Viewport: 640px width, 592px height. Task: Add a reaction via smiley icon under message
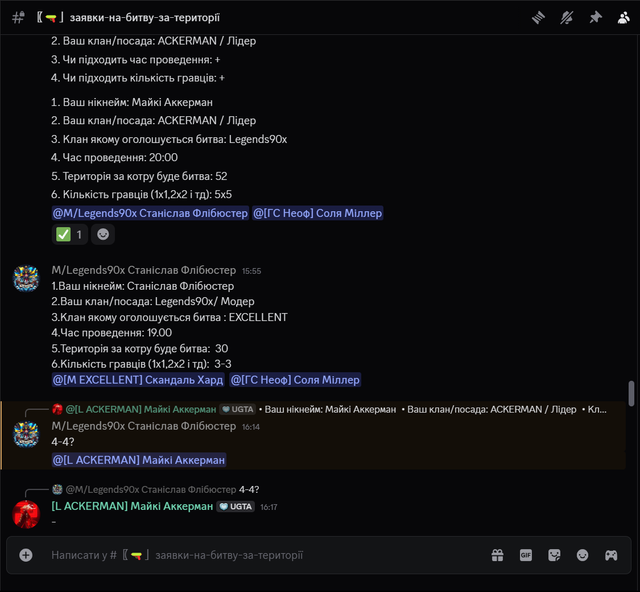pyautogui.click(x=103, y=234)
